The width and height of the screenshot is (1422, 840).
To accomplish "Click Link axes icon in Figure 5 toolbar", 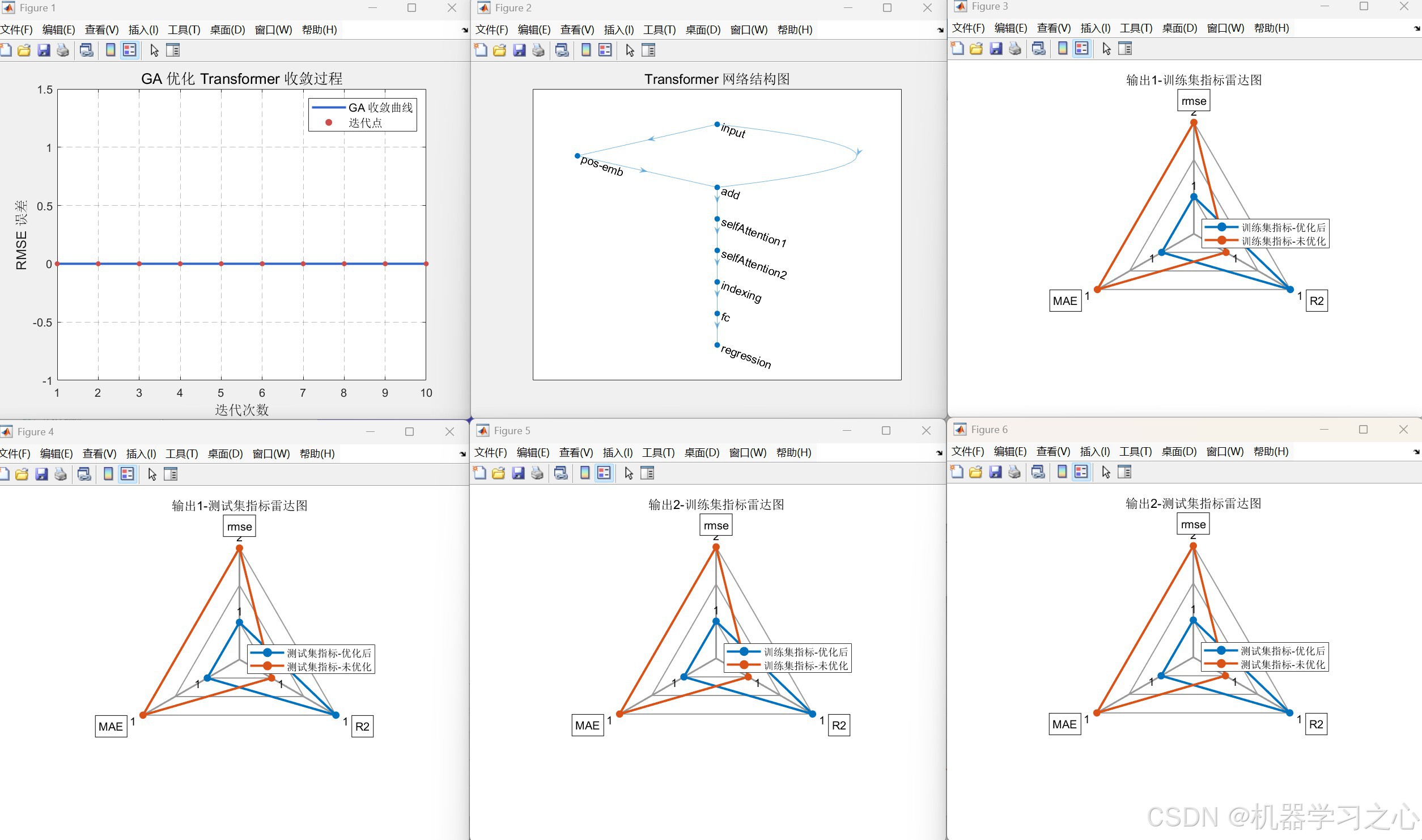I will [x=561, y=473].
